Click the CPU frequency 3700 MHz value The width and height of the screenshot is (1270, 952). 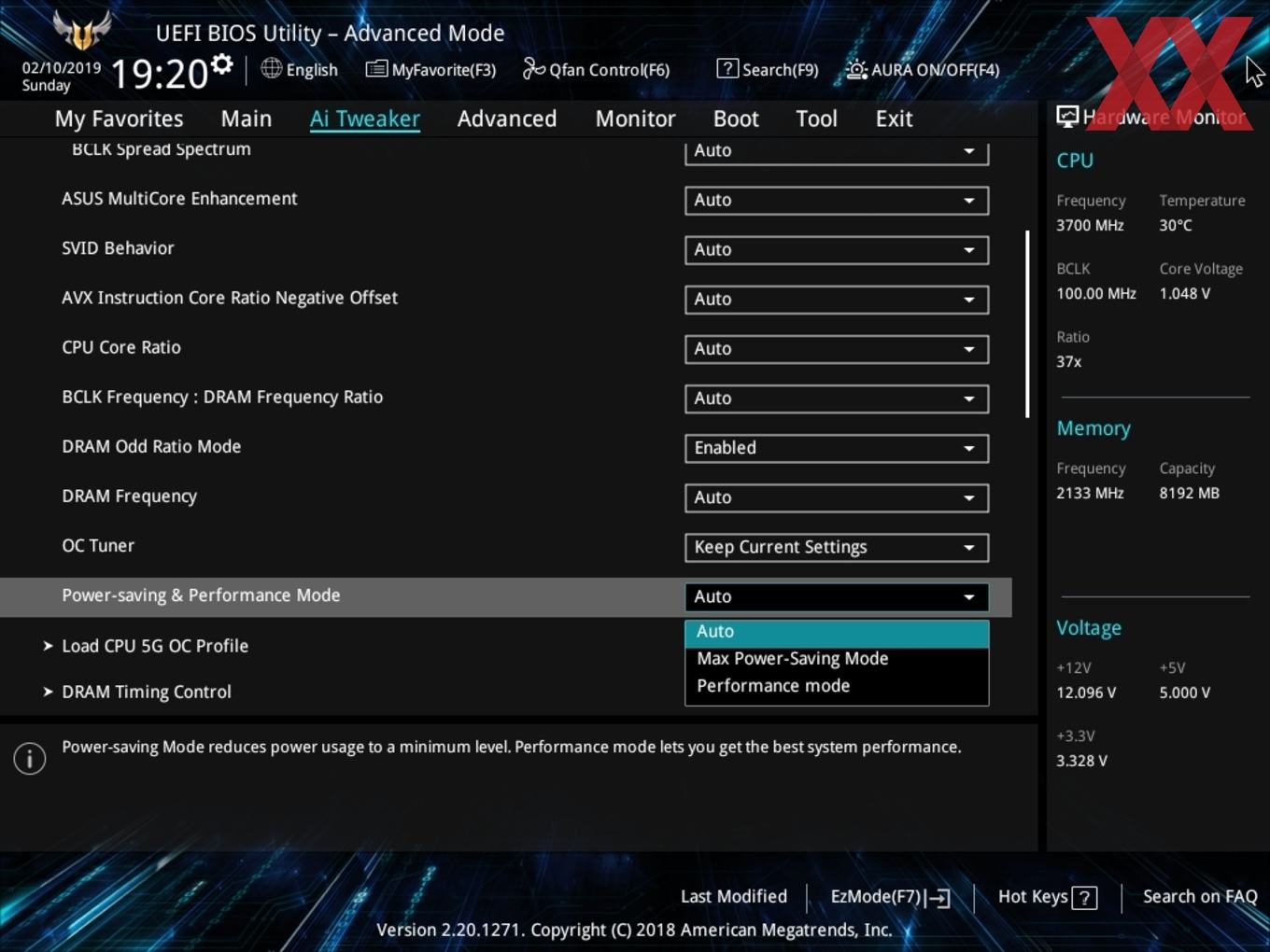tap(1090, 225)
